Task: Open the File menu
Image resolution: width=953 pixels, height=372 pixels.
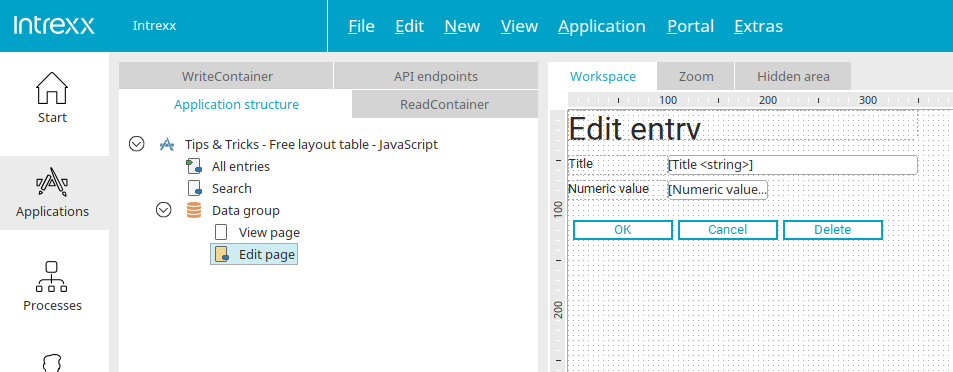Action: 361,26
